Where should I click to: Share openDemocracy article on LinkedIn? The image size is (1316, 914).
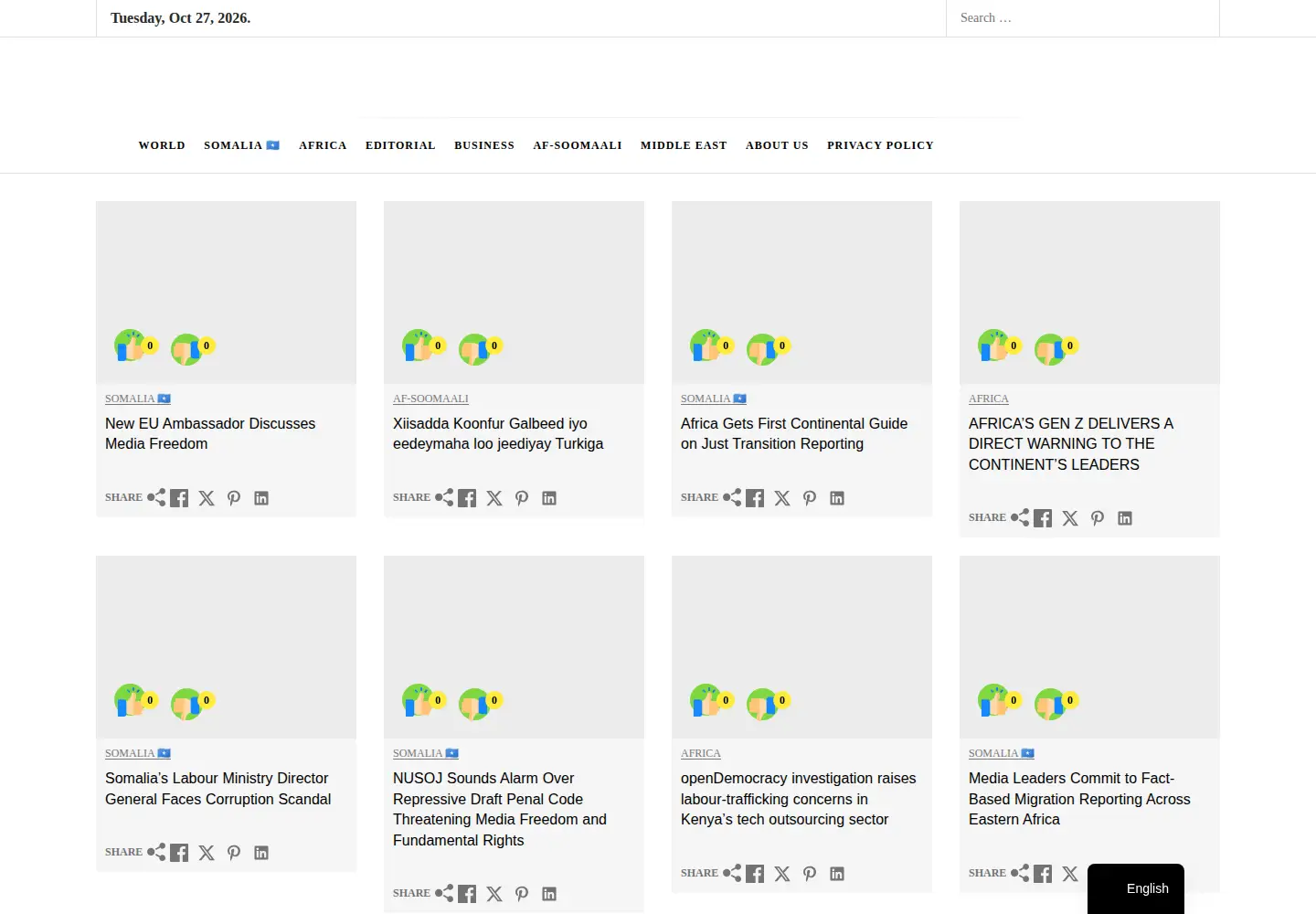(x=837, y=874)
